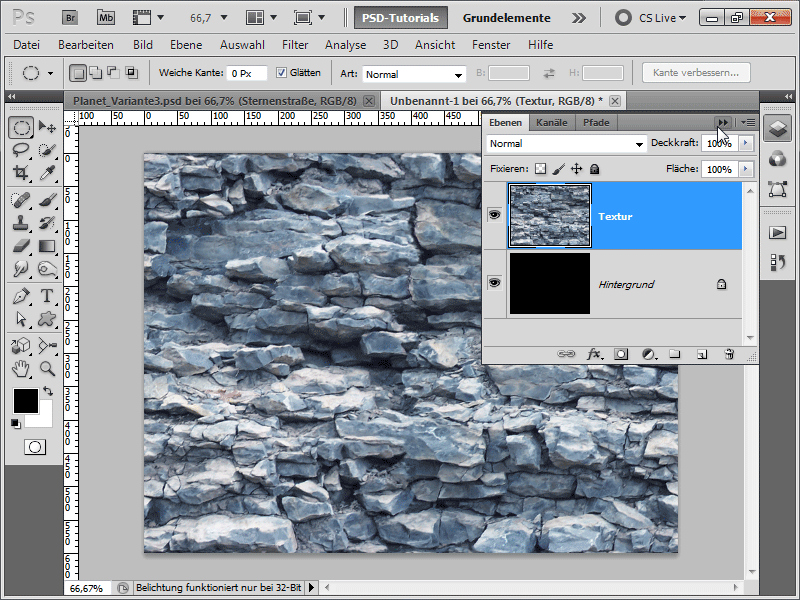Image resolution: width=800 pixels, height=600 pixels.
Task: Delete layer with trash icon
Action: tap(729, 354)
